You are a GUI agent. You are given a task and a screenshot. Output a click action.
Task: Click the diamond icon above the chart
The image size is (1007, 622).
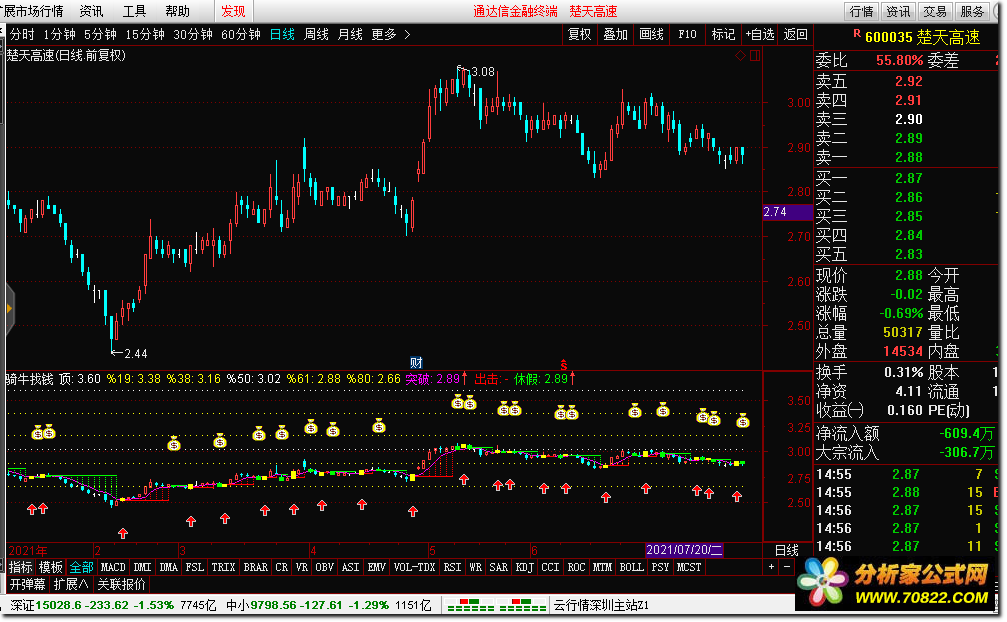[740, 56]
